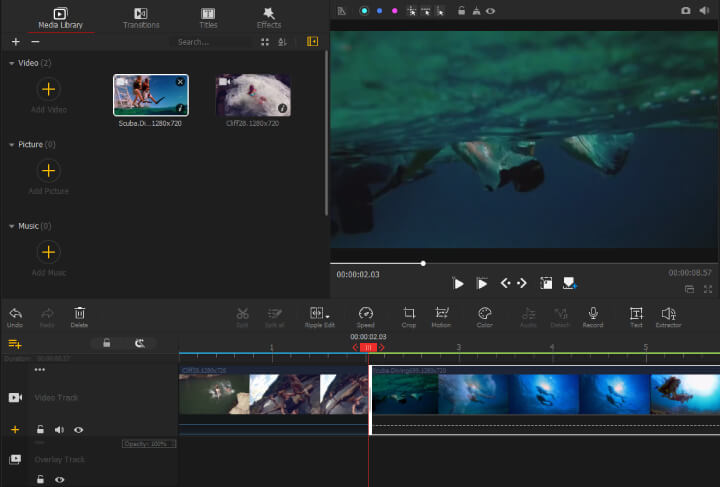Start voice Record with microphone icon
The image size is (720, 487).
pyautogui.click(x=593, y=315)
